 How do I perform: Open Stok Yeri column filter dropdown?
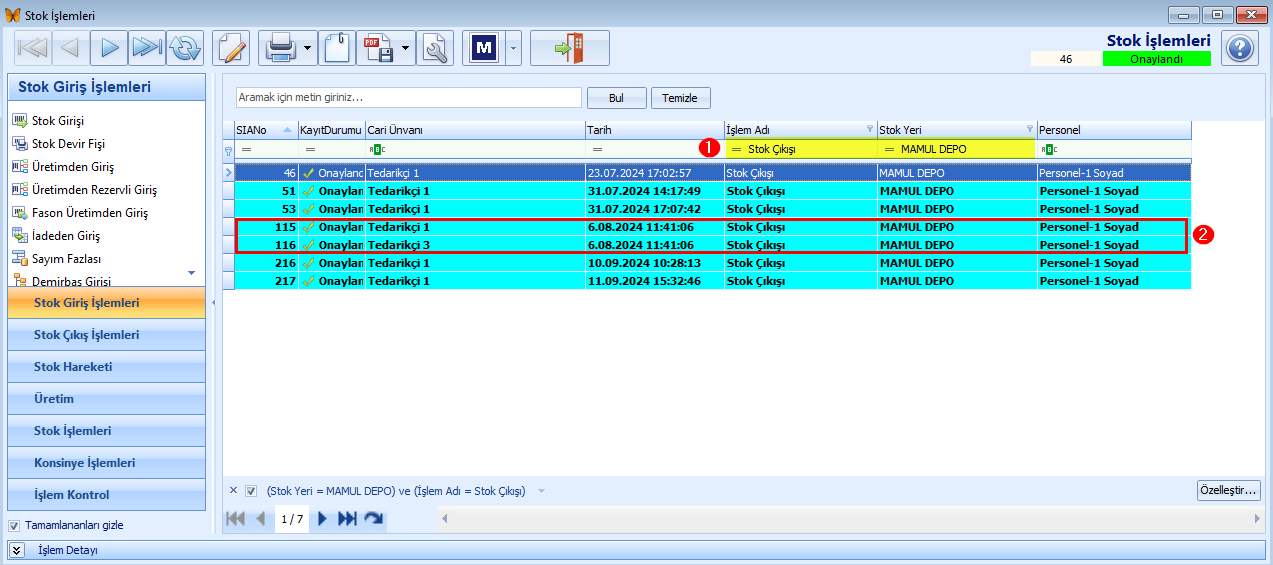click(1030, 129)
